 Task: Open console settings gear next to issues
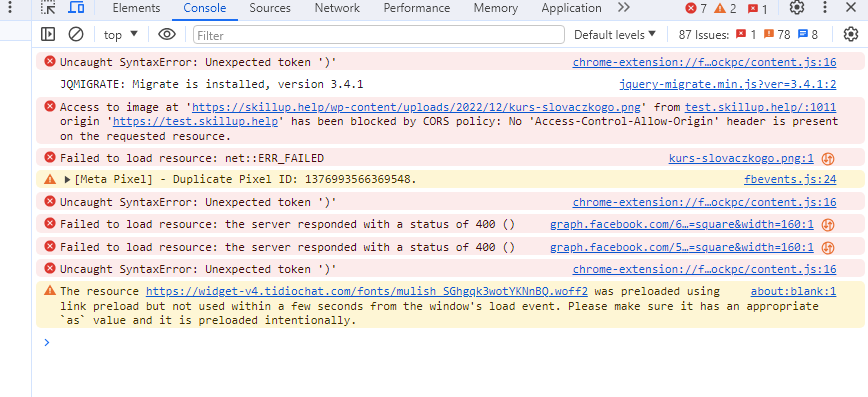click(x=850, y=34)
